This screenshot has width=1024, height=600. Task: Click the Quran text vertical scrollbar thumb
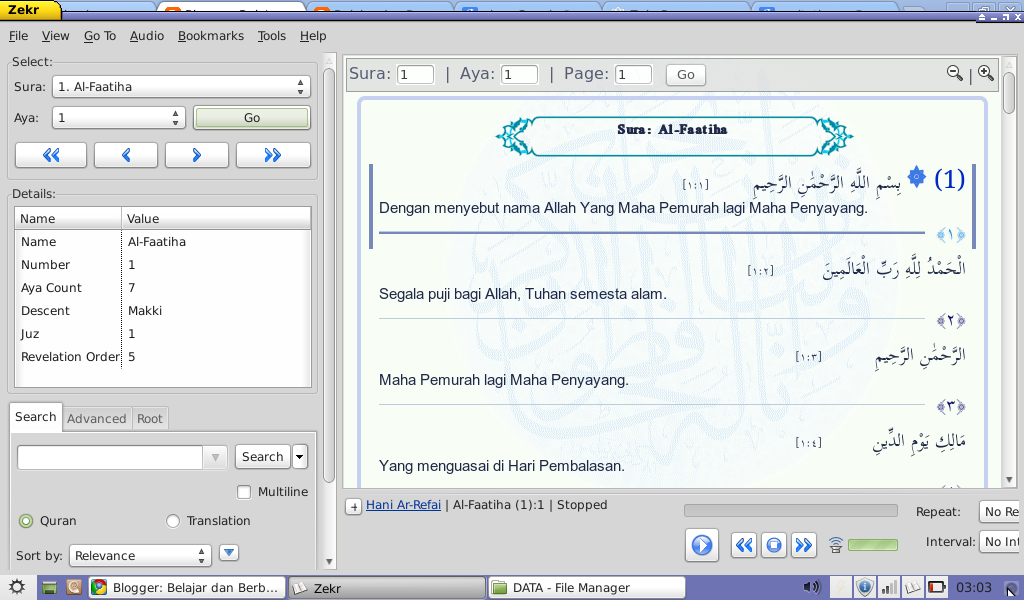(x=1009, y=92)
